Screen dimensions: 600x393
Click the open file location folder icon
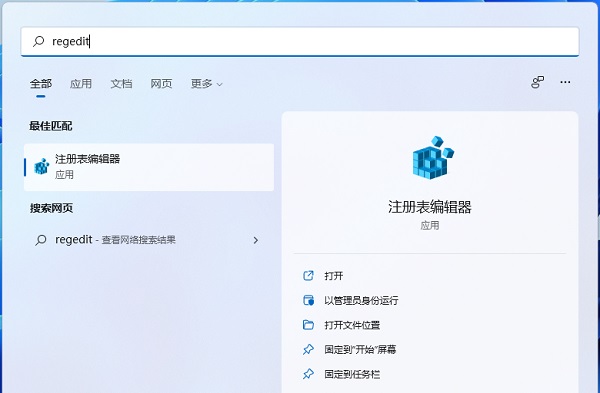click(308, 325)
